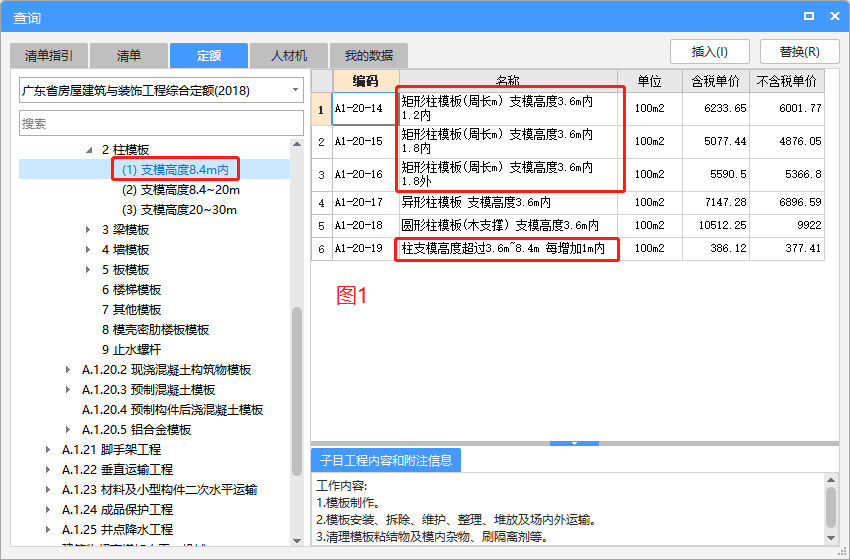Viewport: 850px width, 560px height.
Task: Click the 替换(R) button
Action: (800, 52)
